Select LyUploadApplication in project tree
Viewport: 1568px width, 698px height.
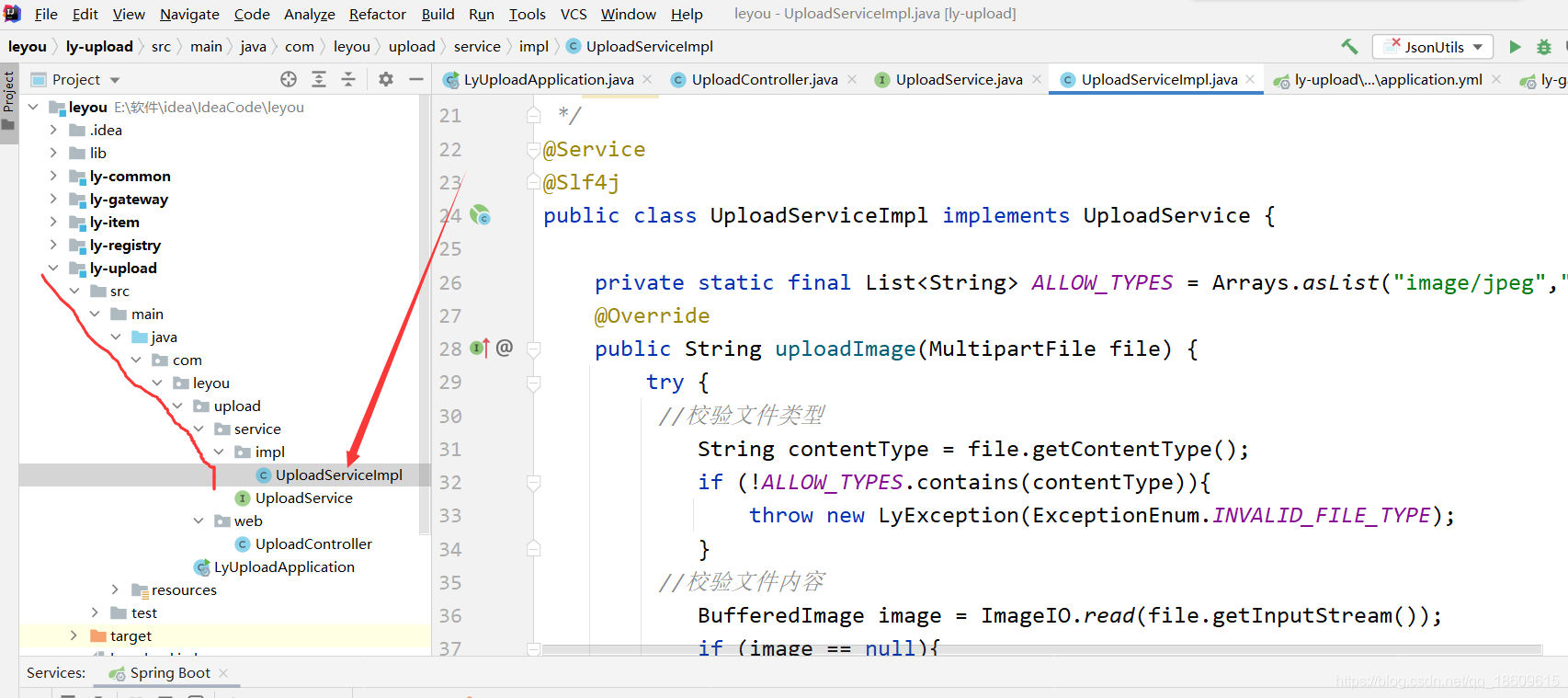coord(284,566)
